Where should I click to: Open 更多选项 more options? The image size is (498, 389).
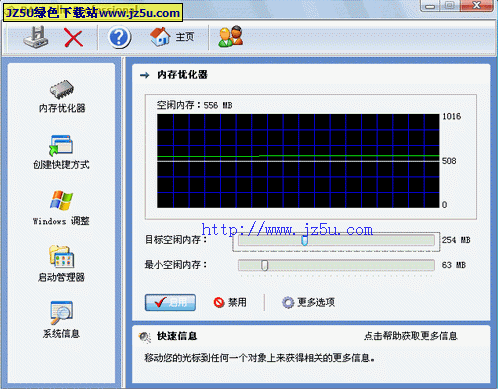(x=308, y=302)
